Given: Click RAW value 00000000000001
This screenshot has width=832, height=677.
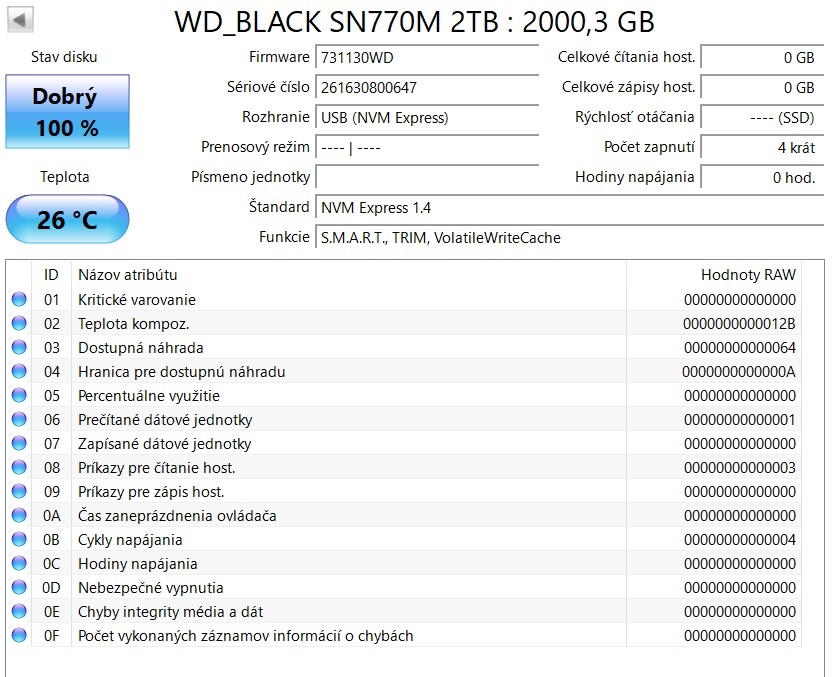Looking at the screenshot, I should [x=740, y=420].
